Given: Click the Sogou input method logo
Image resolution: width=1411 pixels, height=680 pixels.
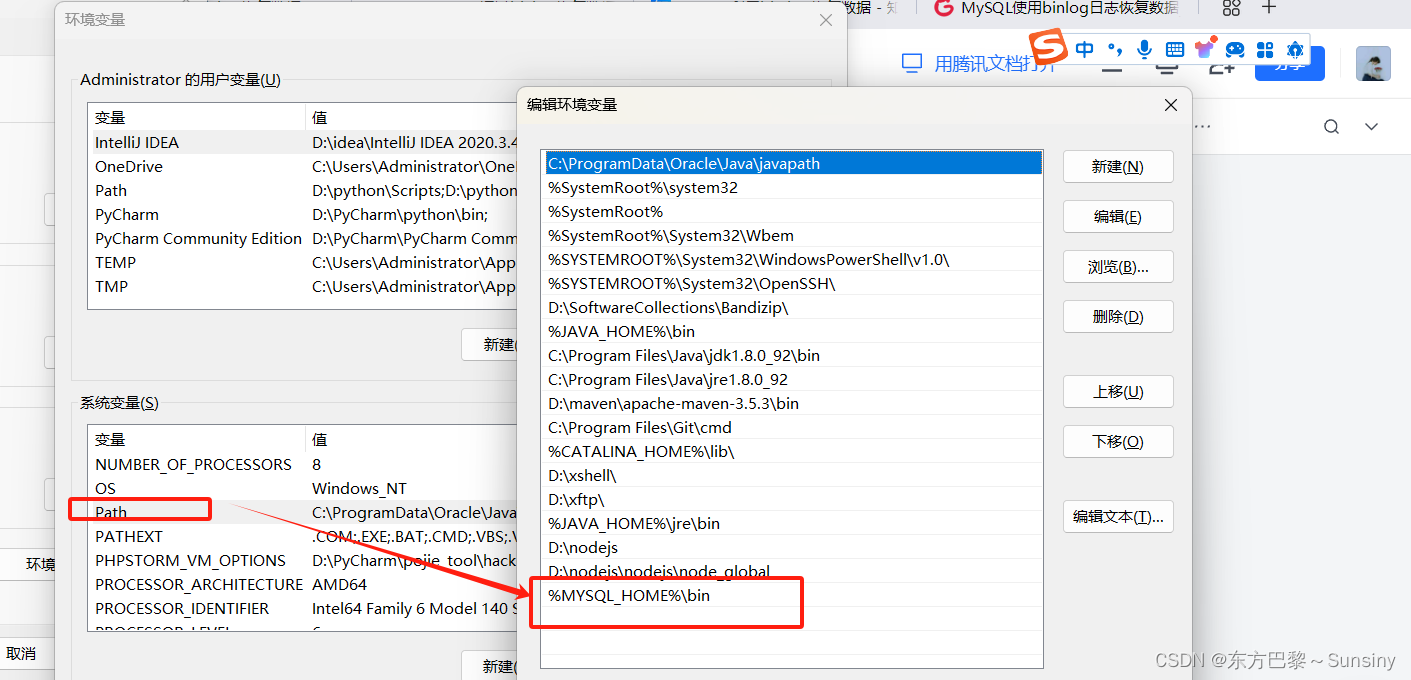Looking at the screenshot, I should 1048,46.
